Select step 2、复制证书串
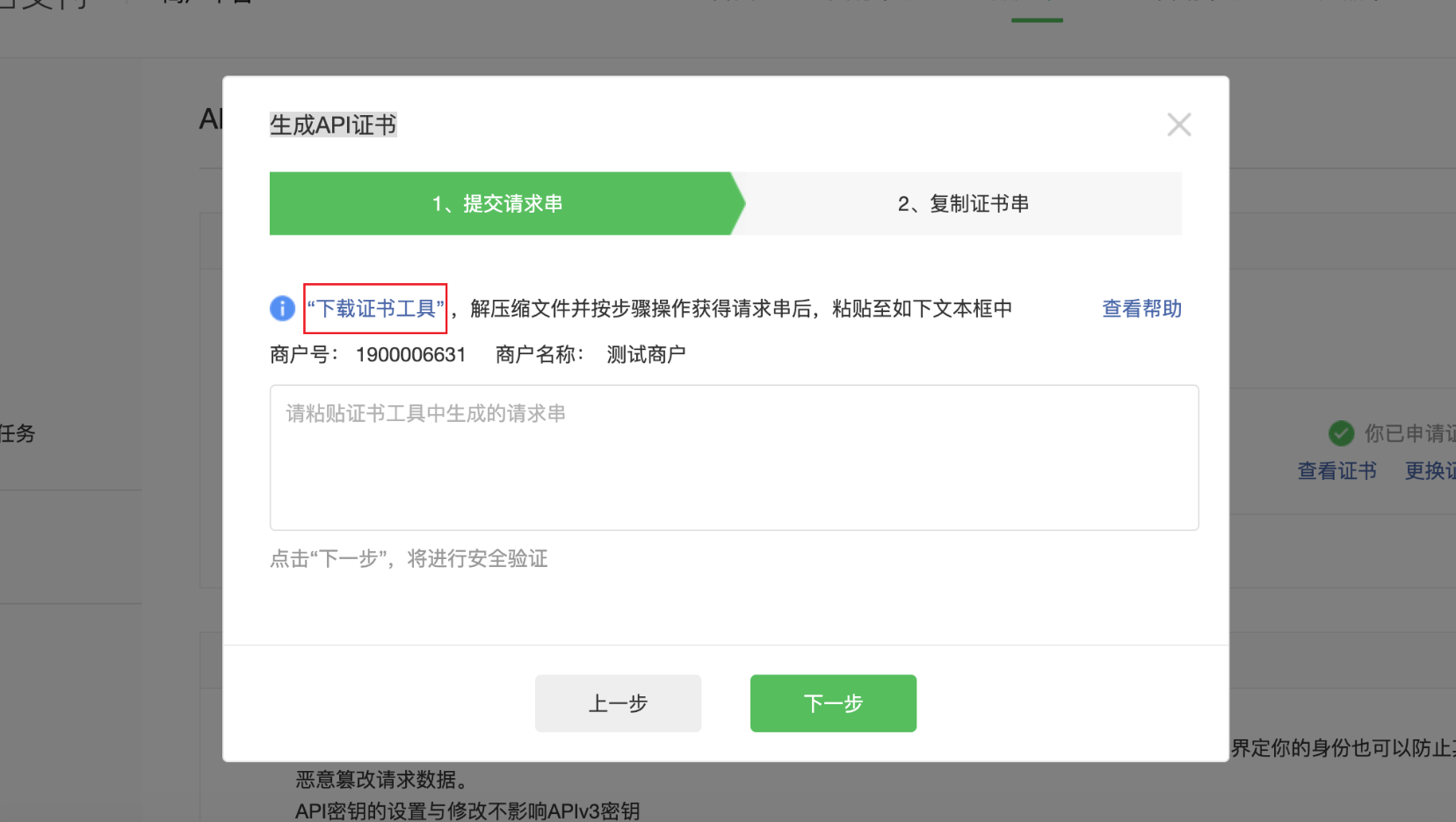This screenshot has width=1456, height=822. click(x=963, y=204)
